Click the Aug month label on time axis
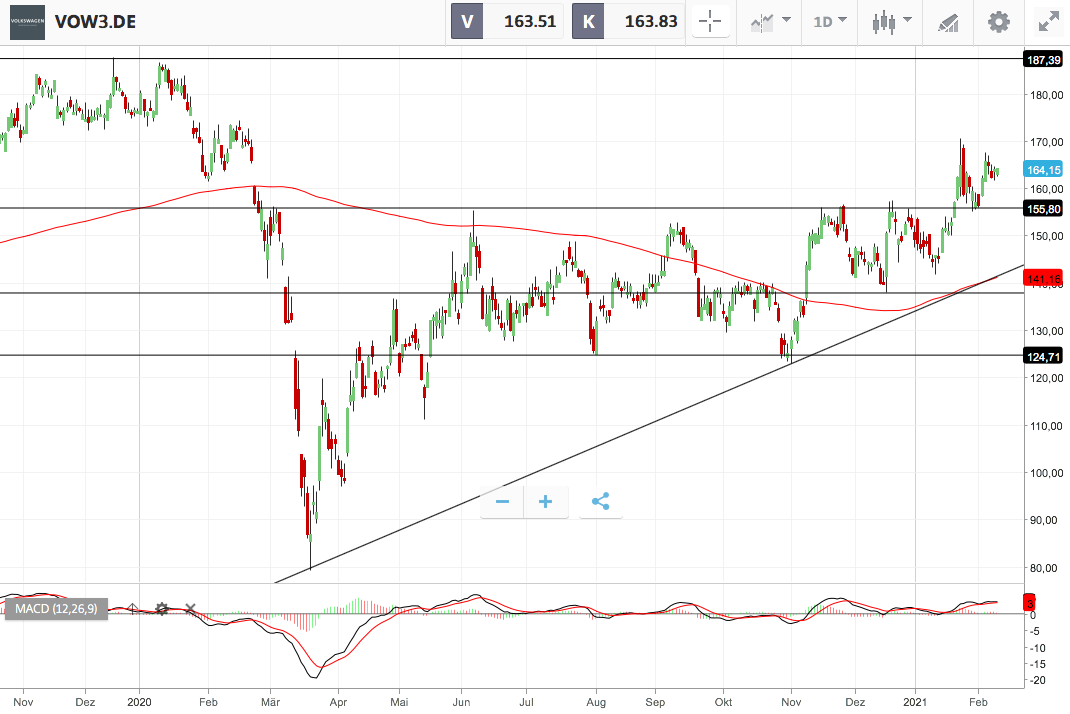This screenshot has height=714, width=1070. click(596, 702)
